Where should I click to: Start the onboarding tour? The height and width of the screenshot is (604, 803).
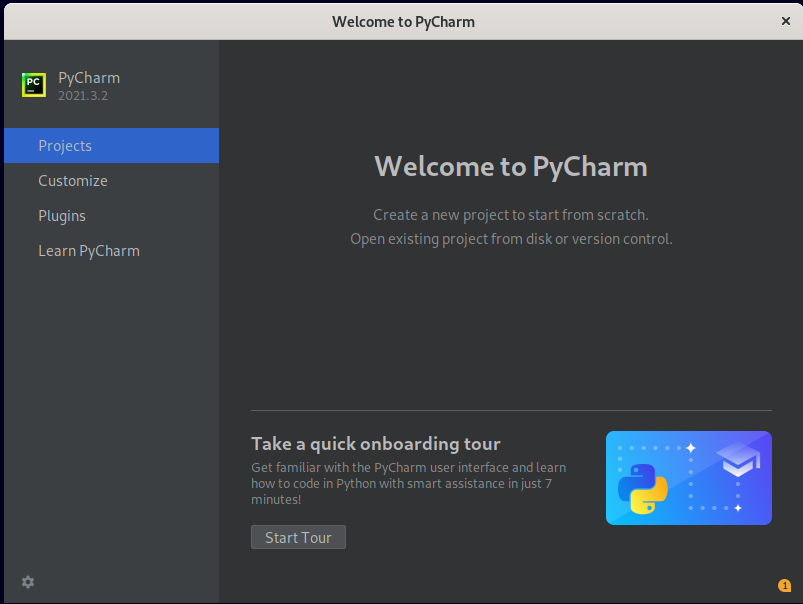[x=298, y=537]
